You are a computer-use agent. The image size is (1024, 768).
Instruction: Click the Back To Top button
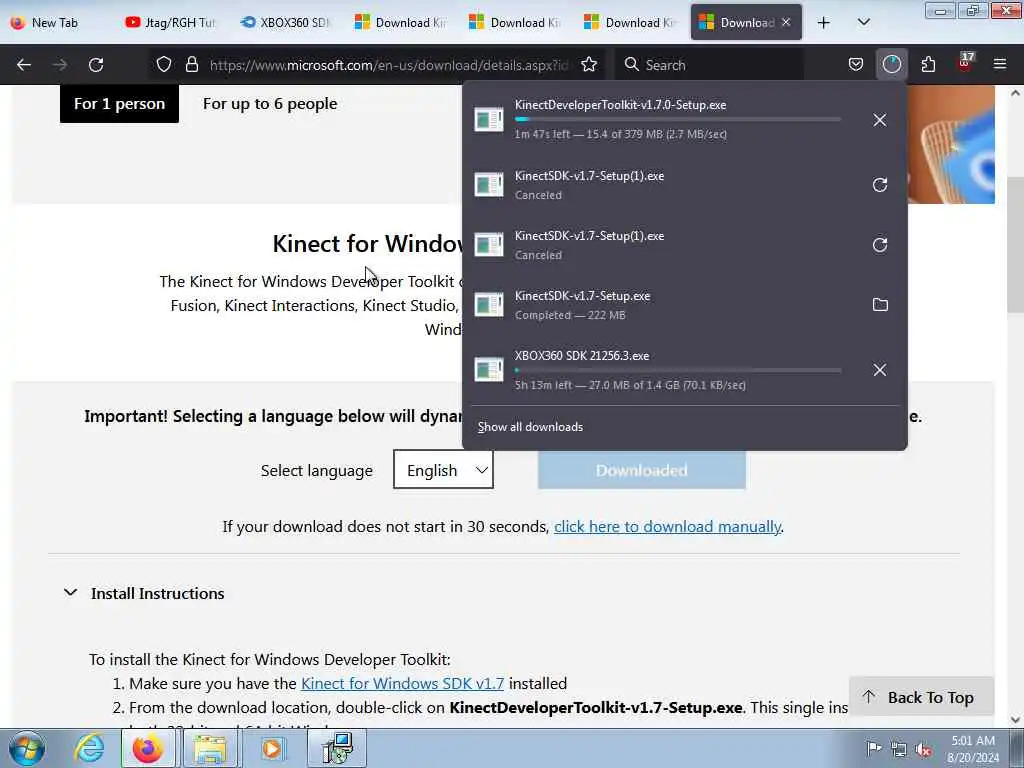(x=921, y=697)
